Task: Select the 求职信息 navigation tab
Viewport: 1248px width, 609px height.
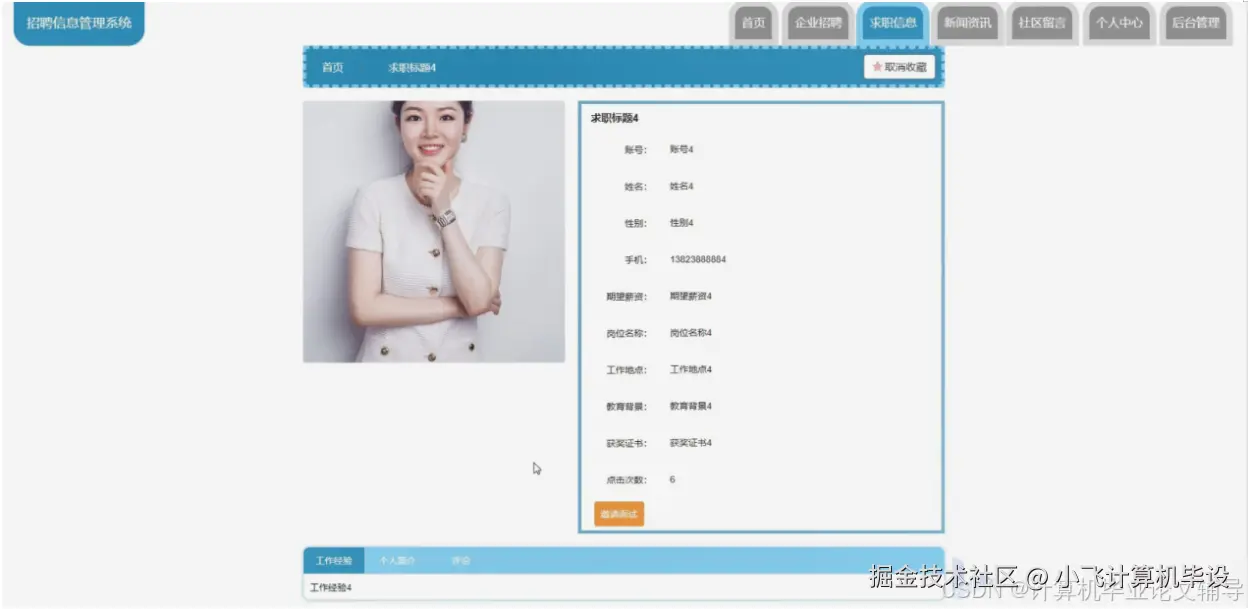Action: coord(892,23)
